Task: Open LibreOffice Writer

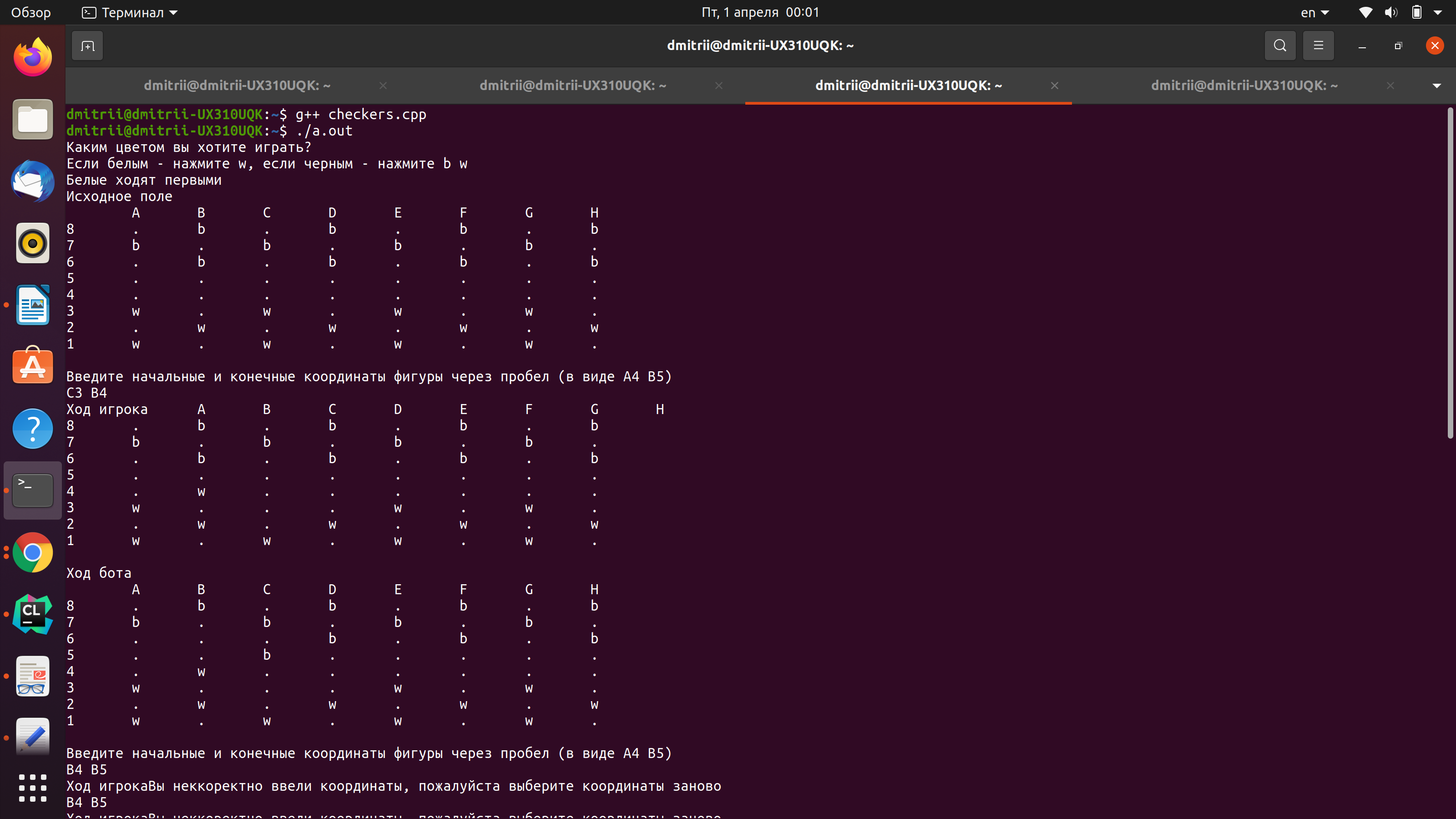Action: click(32, 305)
